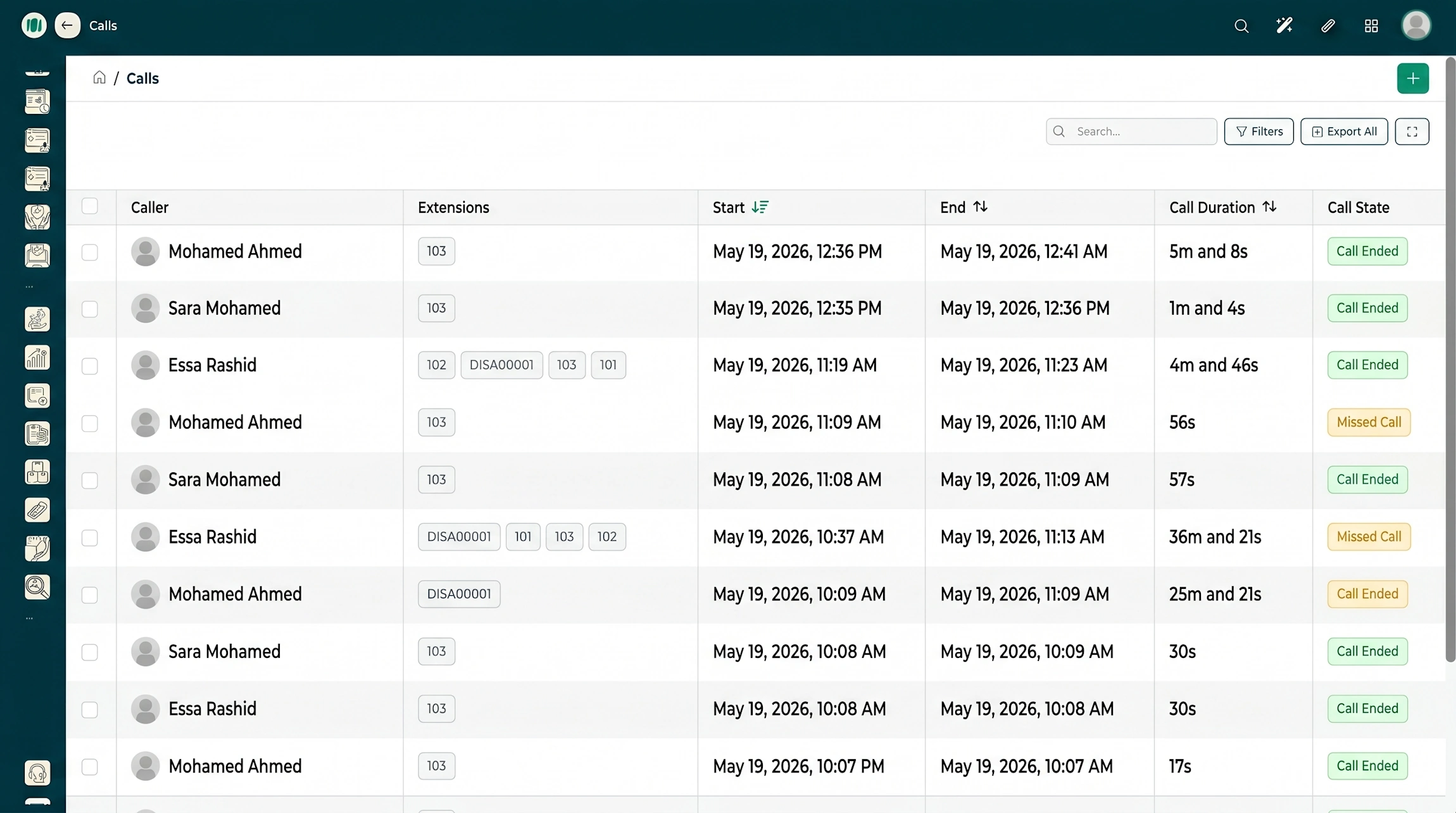Go back using the arrow button
Screen dimensions: 1456x813
click(x=67, y=25)
